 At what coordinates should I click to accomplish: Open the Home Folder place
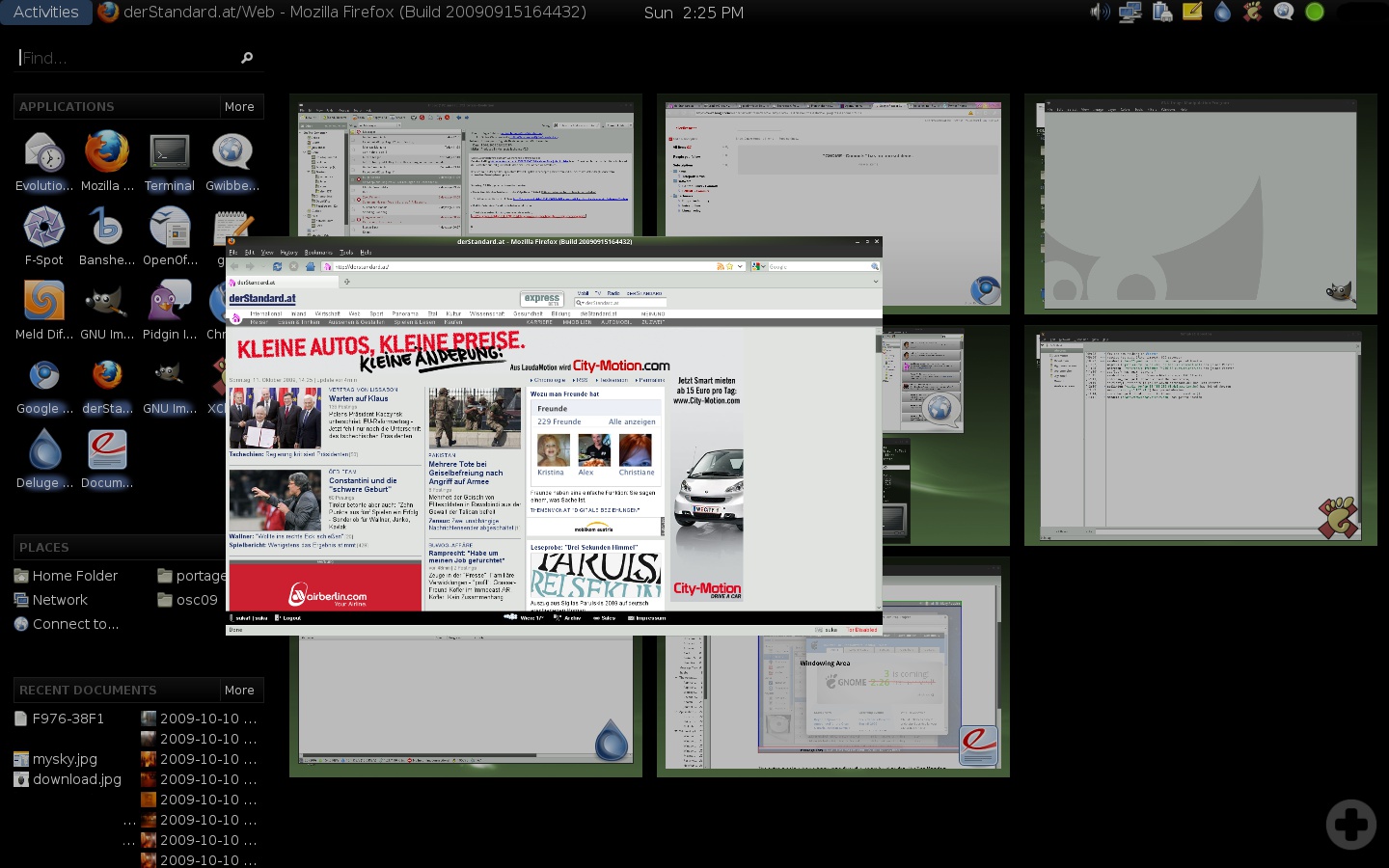coord(66,576)
